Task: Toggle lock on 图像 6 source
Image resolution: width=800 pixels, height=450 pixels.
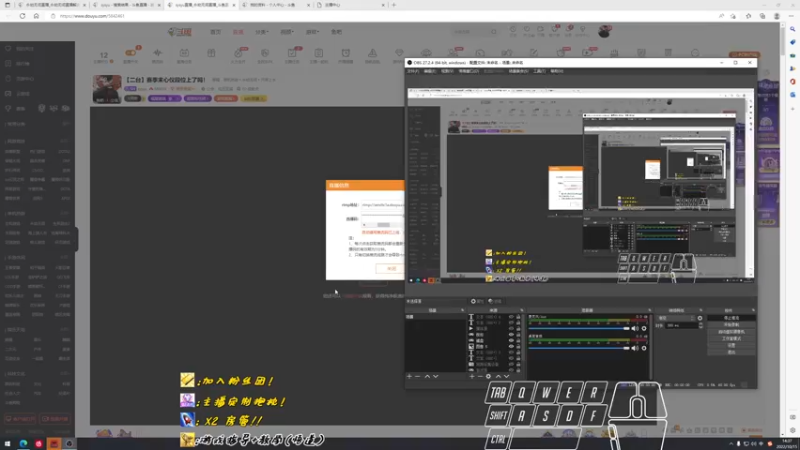Action: tap(518, 346)
